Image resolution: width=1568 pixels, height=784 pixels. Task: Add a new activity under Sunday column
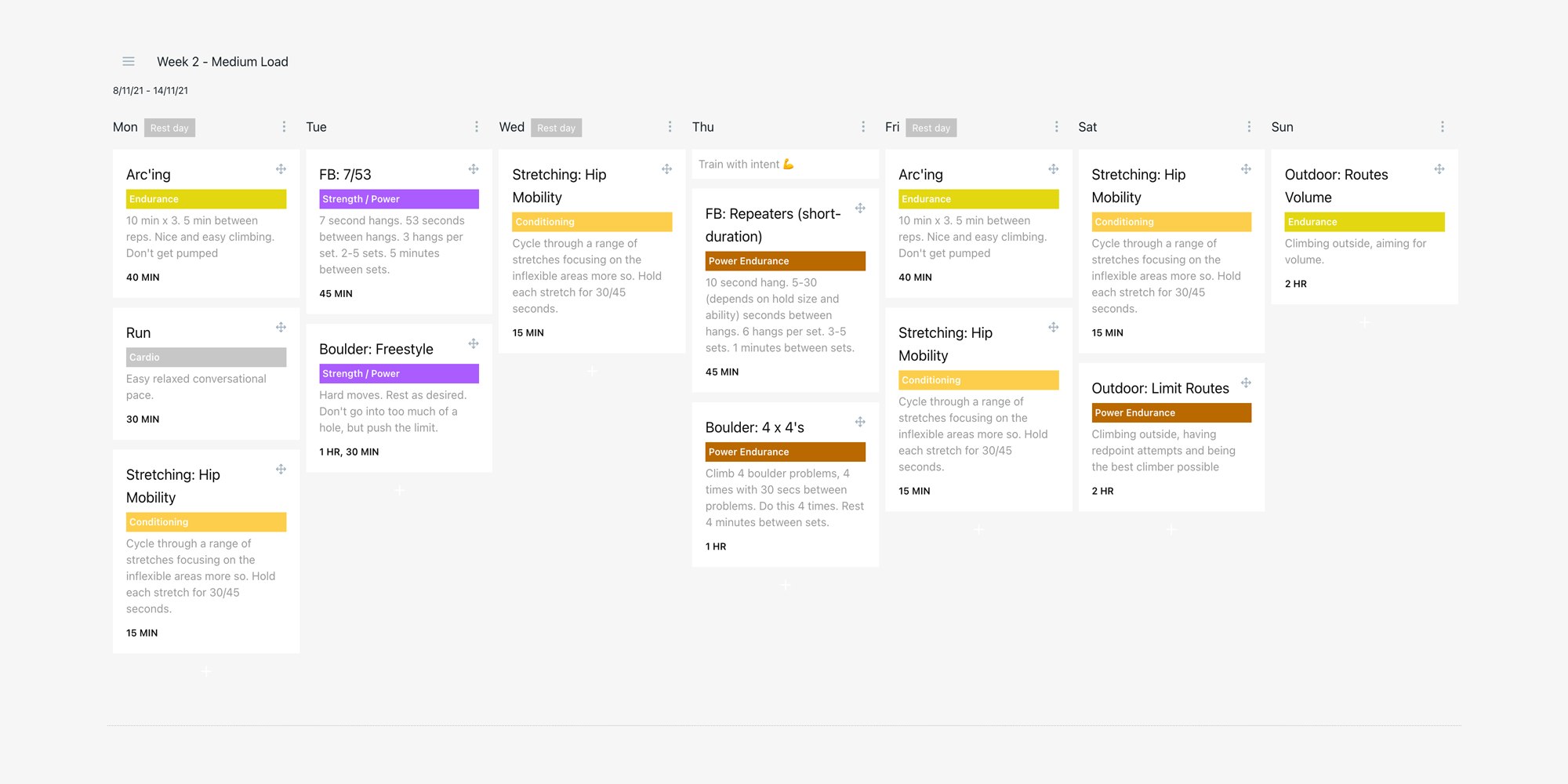(1365, 322)
